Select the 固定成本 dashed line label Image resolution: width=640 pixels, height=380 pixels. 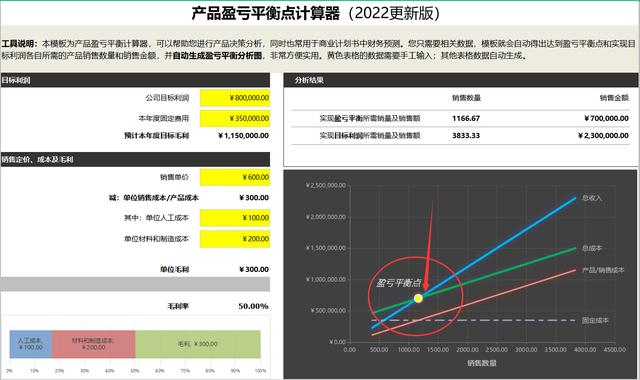tap(595, 320)
